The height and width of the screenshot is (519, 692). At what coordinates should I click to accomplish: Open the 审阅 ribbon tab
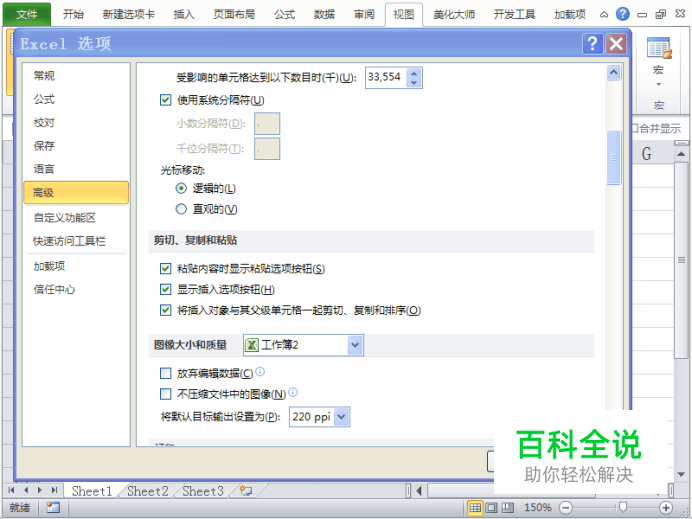(364, 15)
